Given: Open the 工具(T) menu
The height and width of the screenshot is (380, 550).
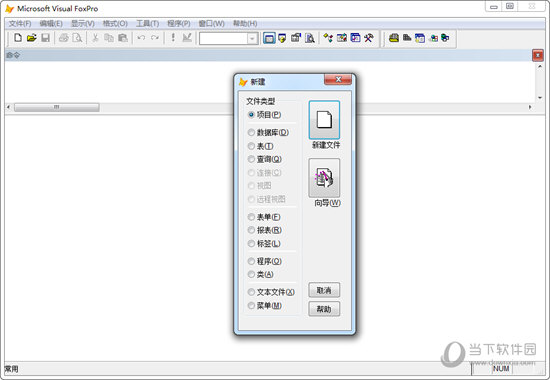Looking at the screenshot, I should pyautogui.click(x=148, y=24).
